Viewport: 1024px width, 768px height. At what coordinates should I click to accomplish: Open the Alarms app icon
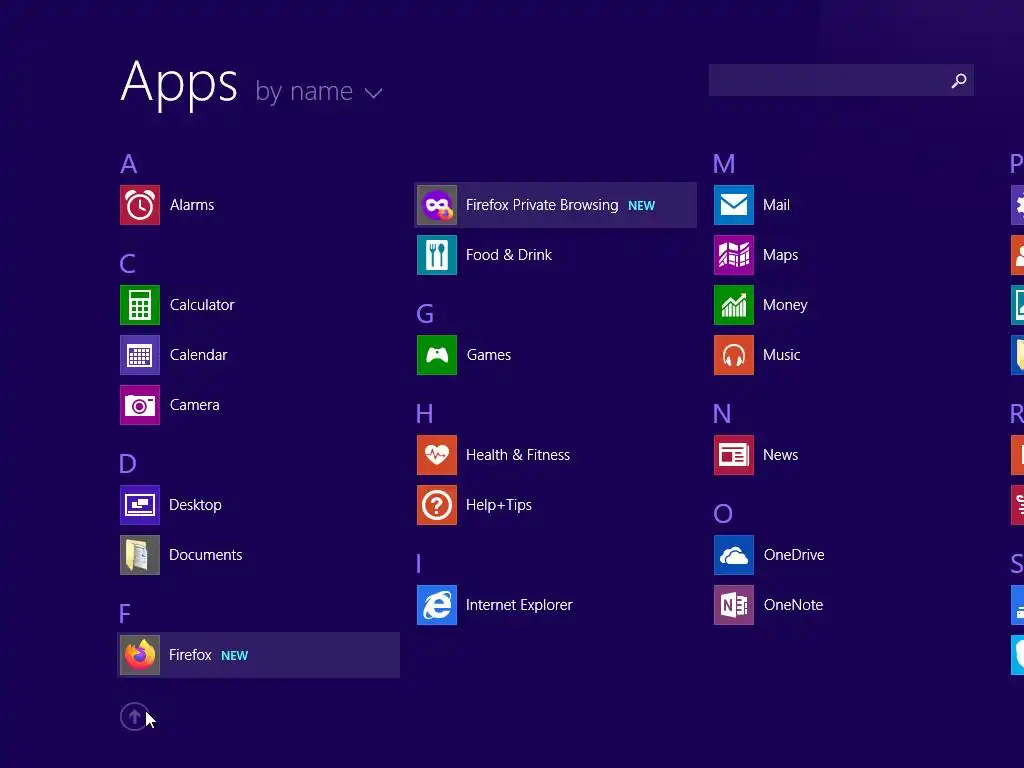click(x=140, y=205)
